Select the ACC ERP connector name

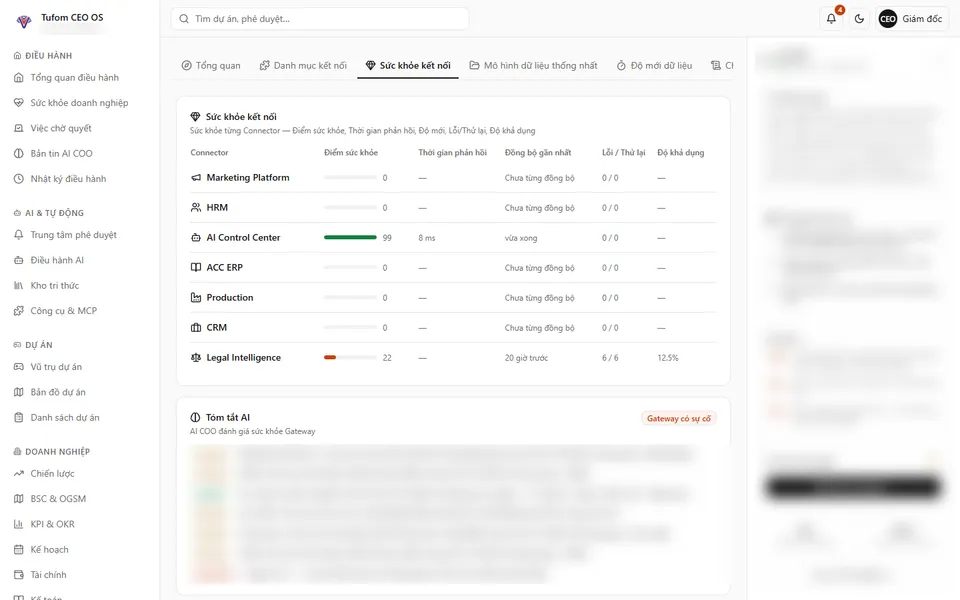point(225,268)
